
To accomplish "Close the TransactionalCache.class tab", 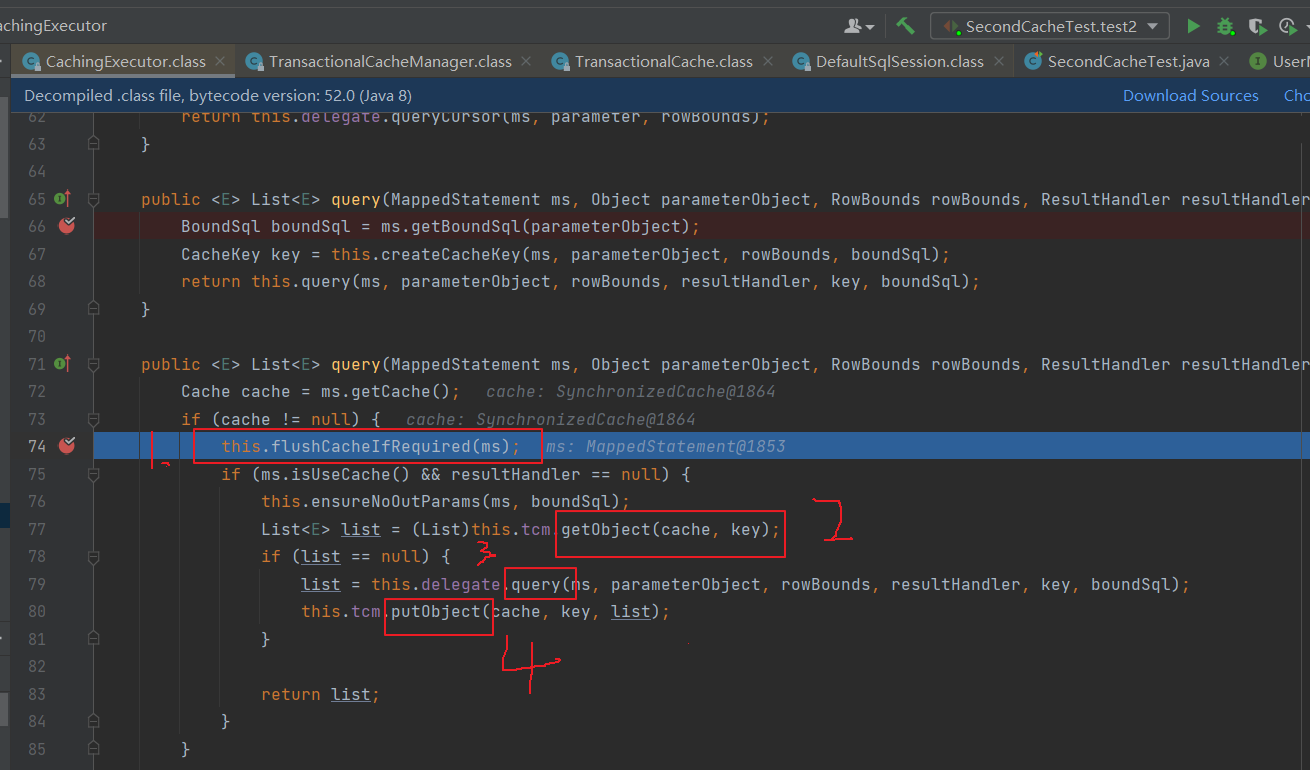I will [770, 61].
